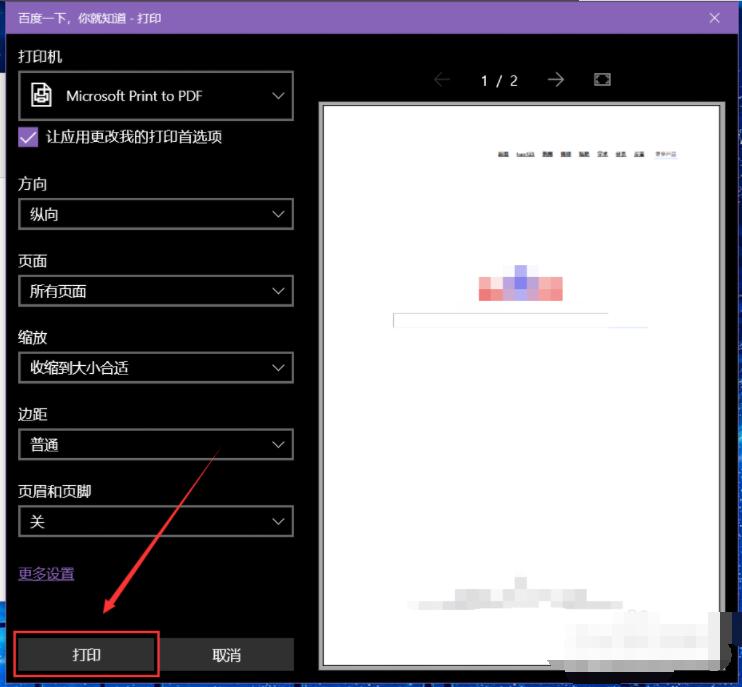The image size is (742, 687).
Task: Toggle 让应用更改我的打印首选项 checkbox
Action: (28, 137)
